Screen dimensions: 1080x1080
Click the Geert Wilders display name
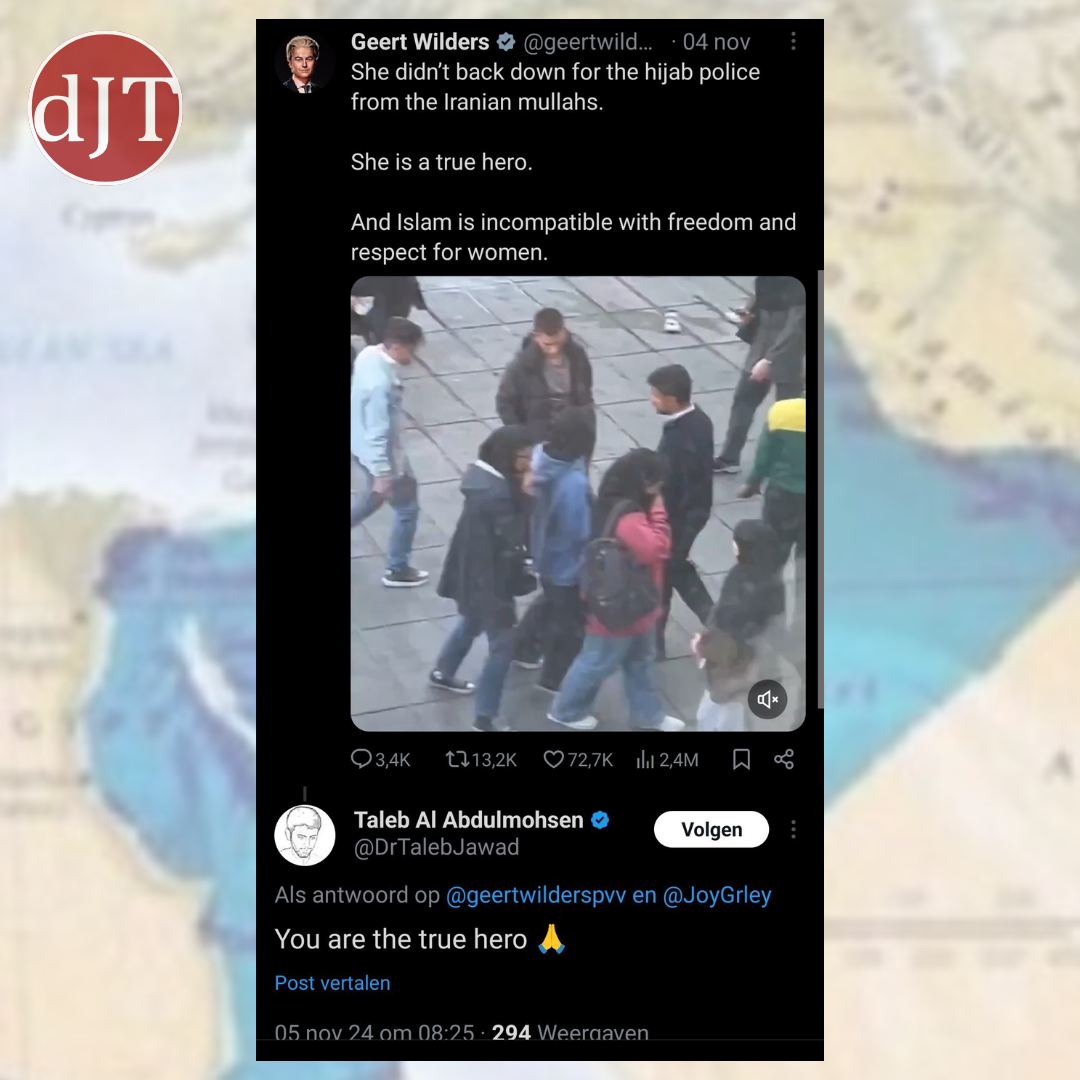point(419,42)
